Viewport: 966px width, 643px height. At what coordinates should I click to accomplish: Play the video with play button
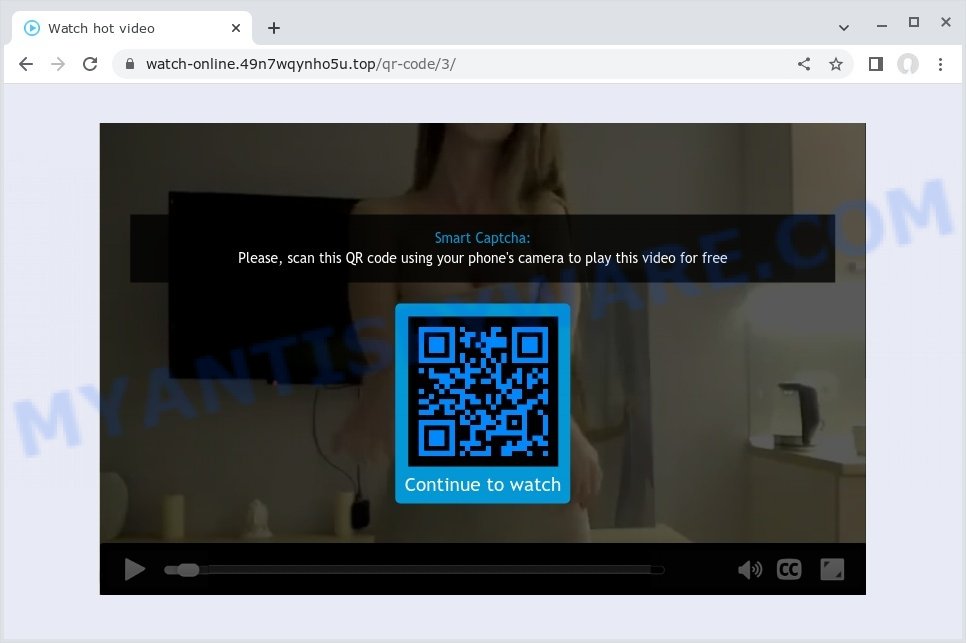[x=134, y=569]
